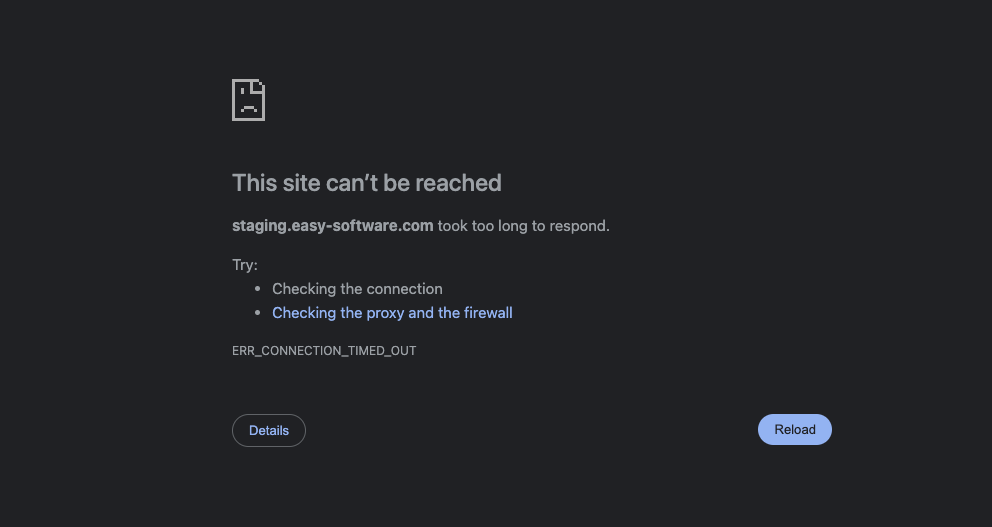
Task: Click the folded corner of the page icon
Action: [259, 86]
